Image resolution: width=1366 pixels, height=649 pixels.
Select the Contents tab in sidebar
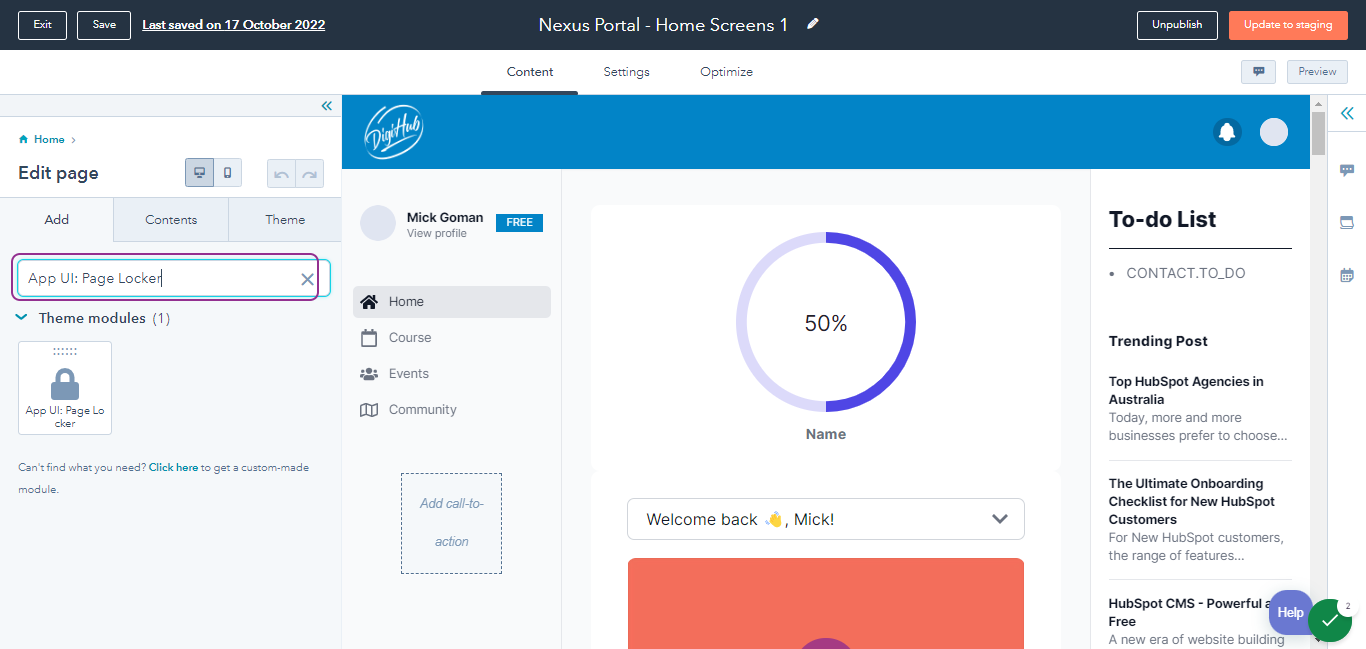pyautogui.click(x=171, y=220)
